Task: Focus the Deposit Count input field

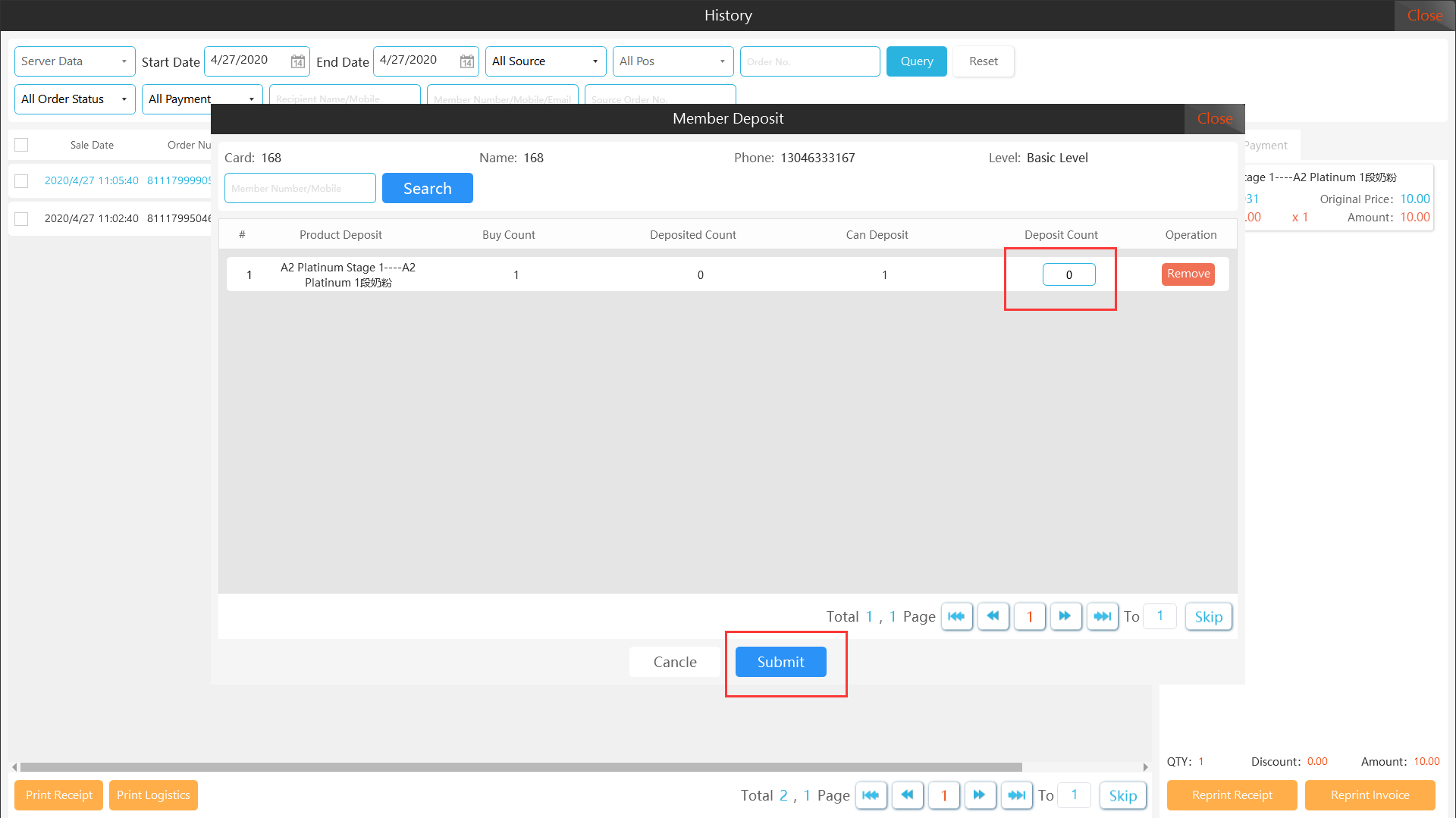Action: pos(1068,274)
